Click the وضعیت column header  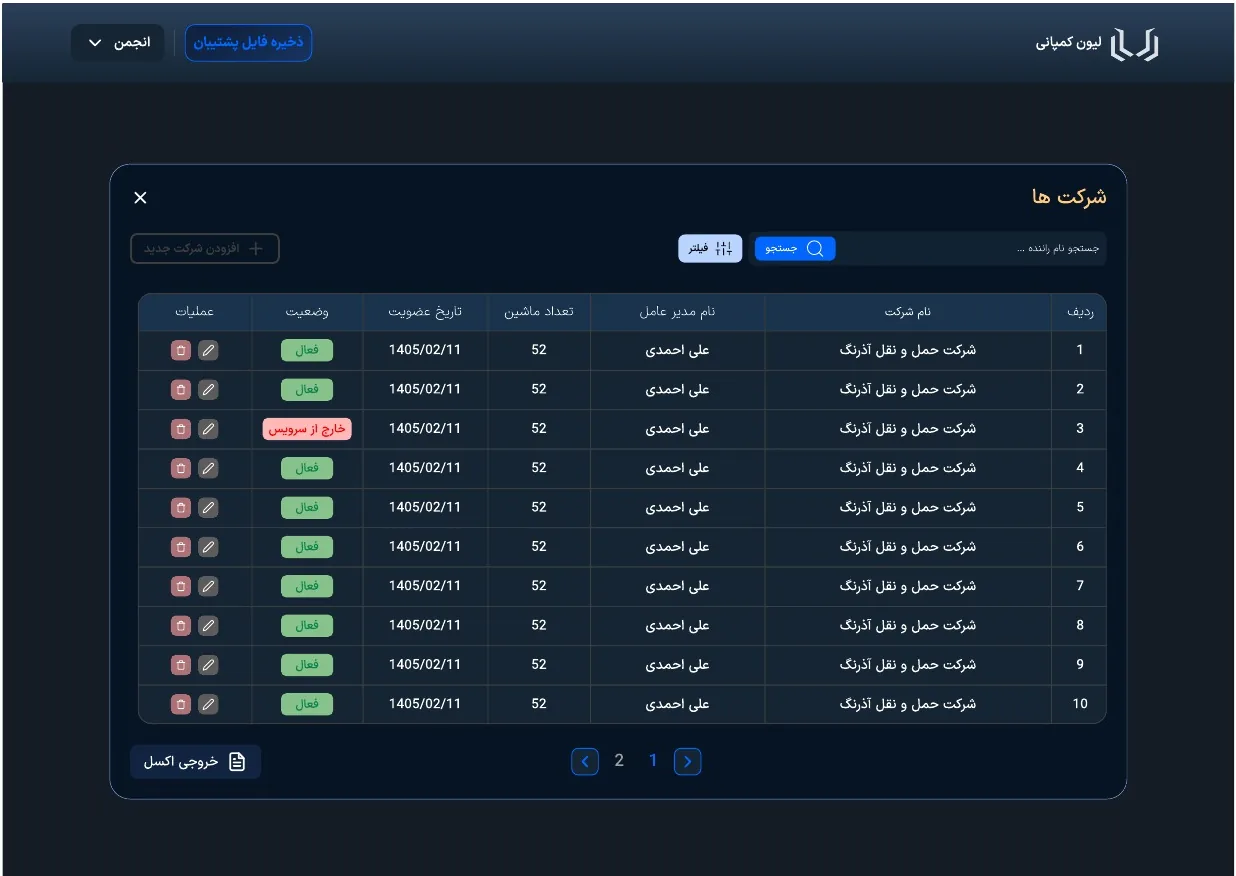[307, 312]
